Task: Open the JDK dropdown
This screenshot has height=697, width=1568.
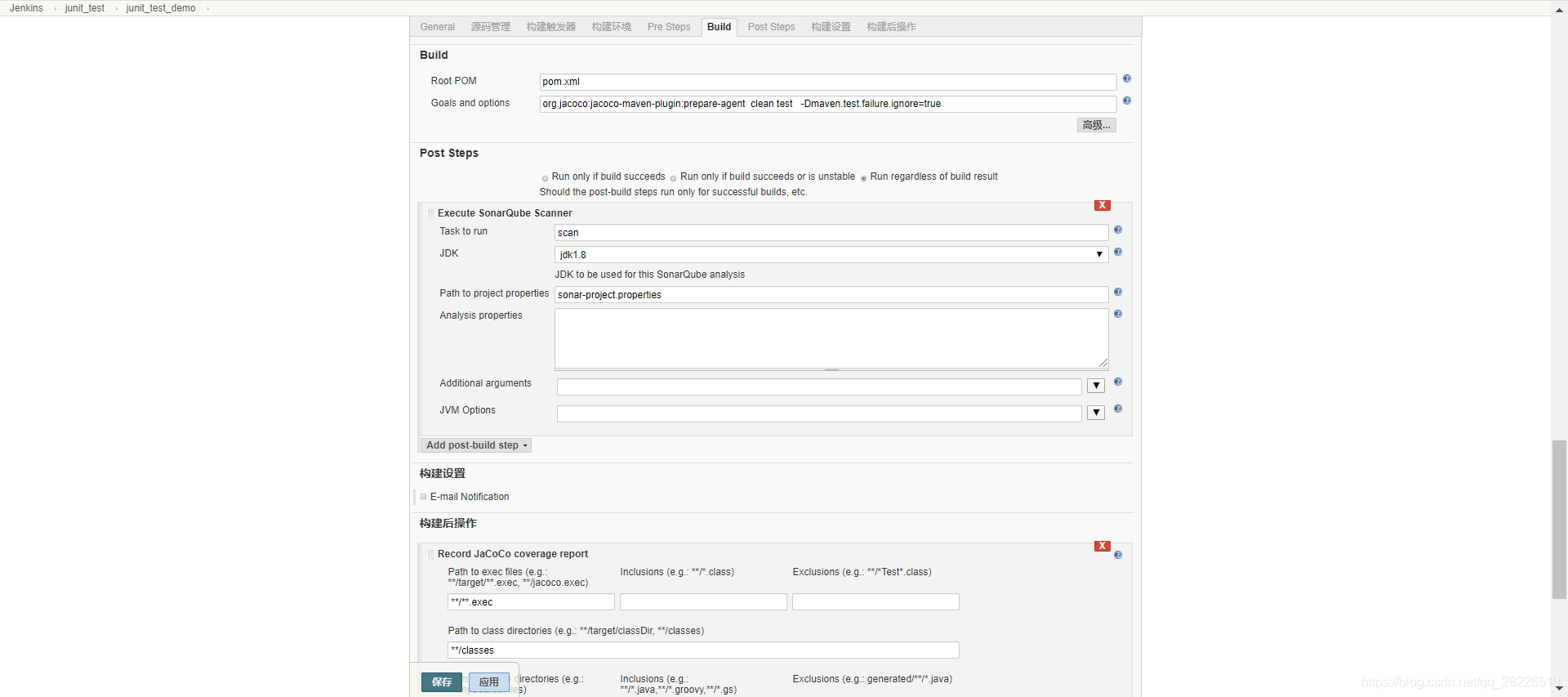Action: point(831,255)
